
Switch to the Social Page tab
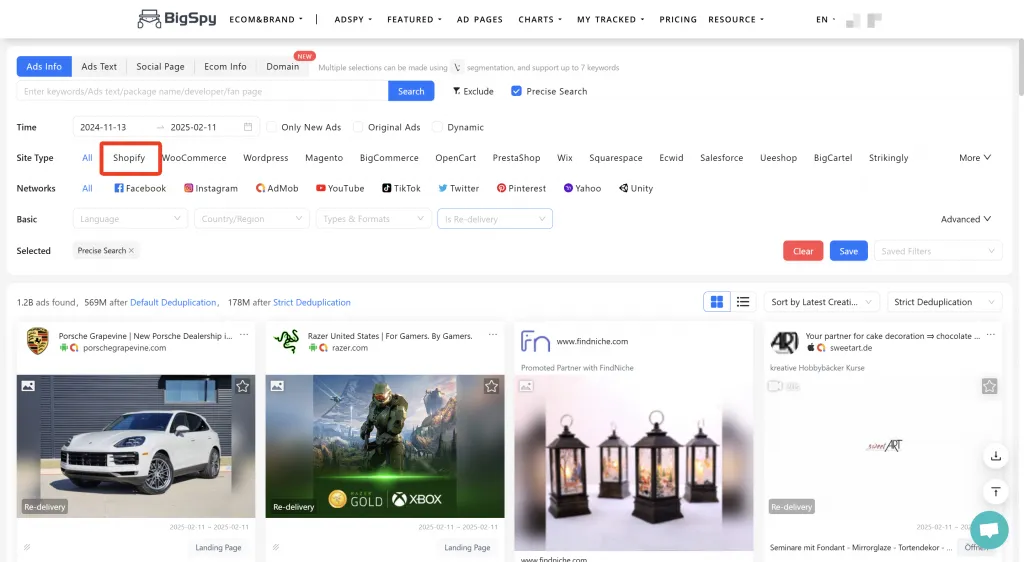[160, 67]
